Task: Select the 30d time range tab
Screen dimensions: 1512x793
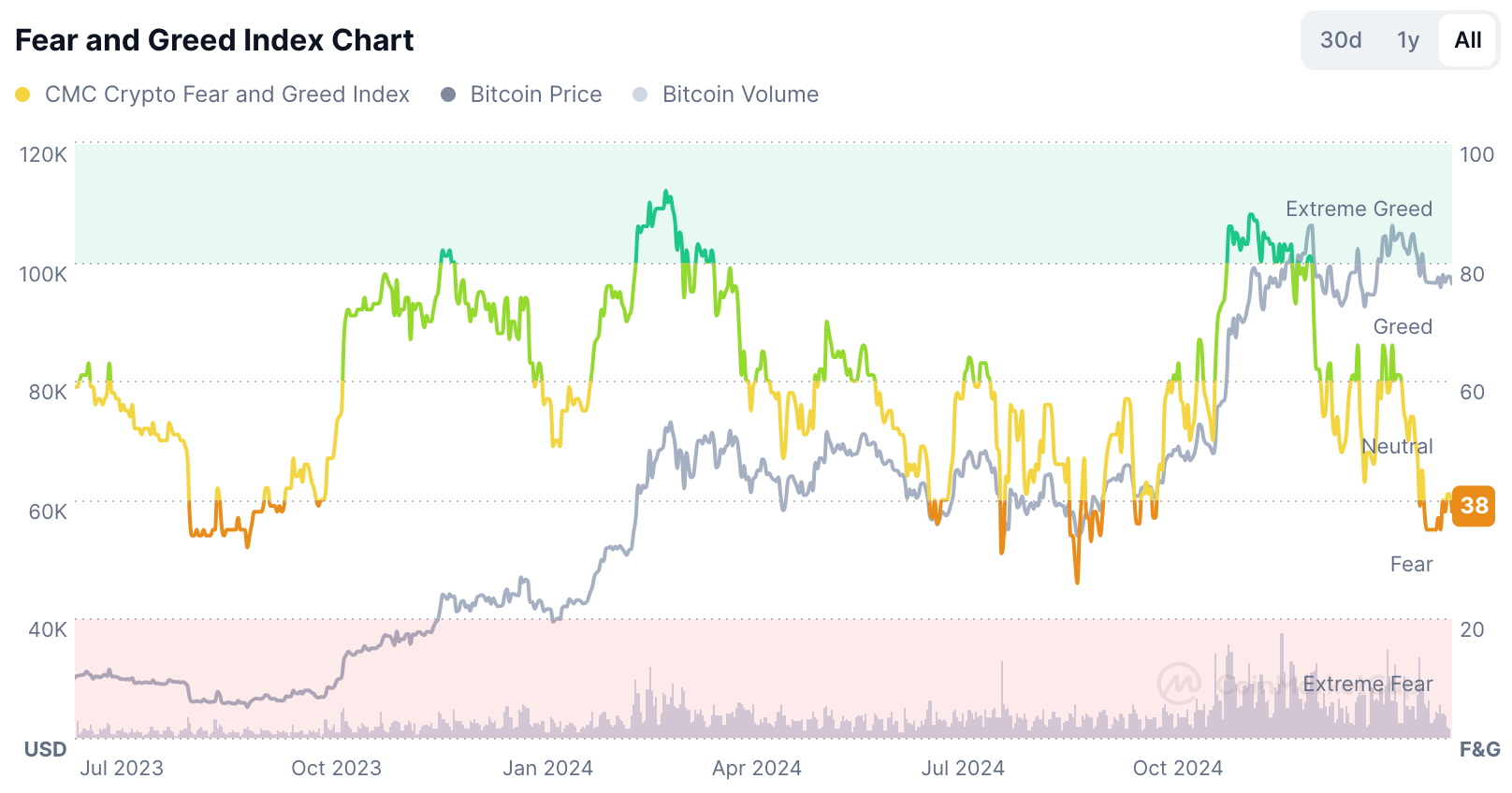Action: tap(1340, 40)
